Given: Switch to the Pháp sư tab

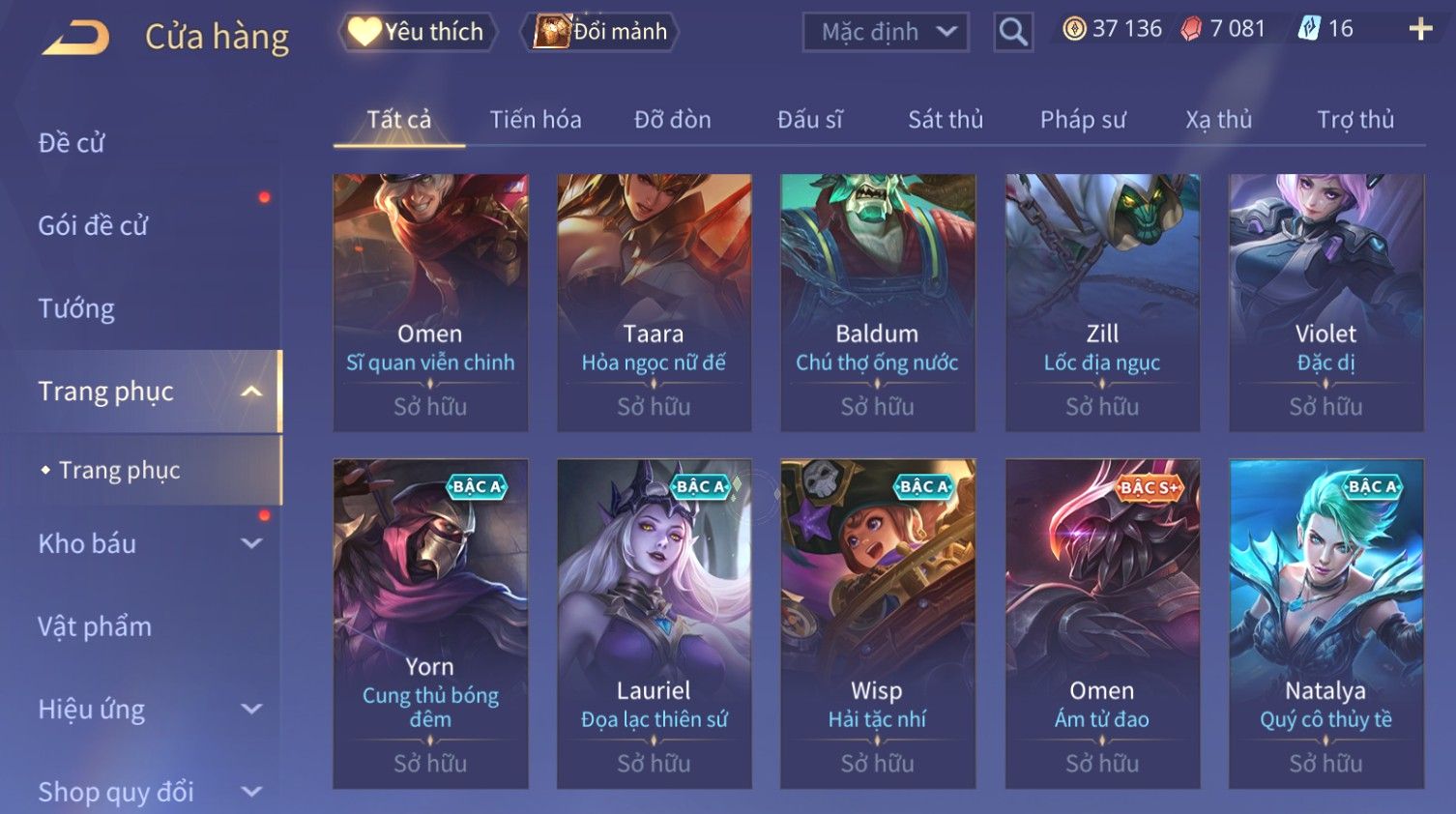Looking at the screenshot, I should 1083,120.
